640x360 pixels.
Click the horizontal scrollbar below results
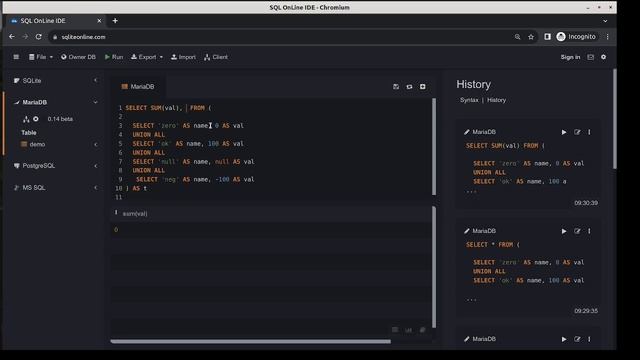coord(251,341)
